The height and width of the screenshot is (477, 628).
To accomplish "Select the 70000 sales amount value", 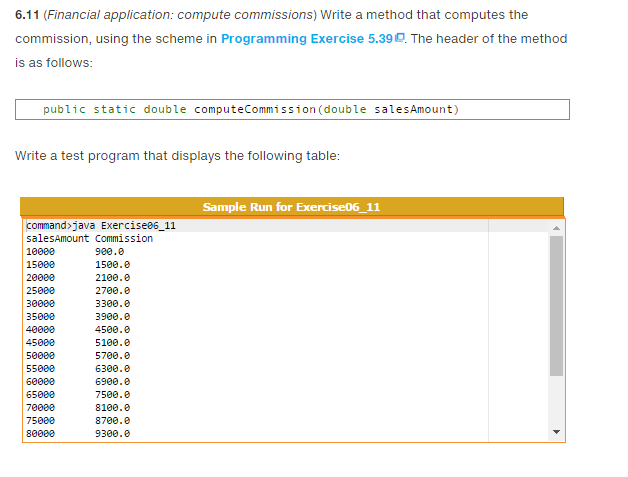I will (x=40, y=408).
